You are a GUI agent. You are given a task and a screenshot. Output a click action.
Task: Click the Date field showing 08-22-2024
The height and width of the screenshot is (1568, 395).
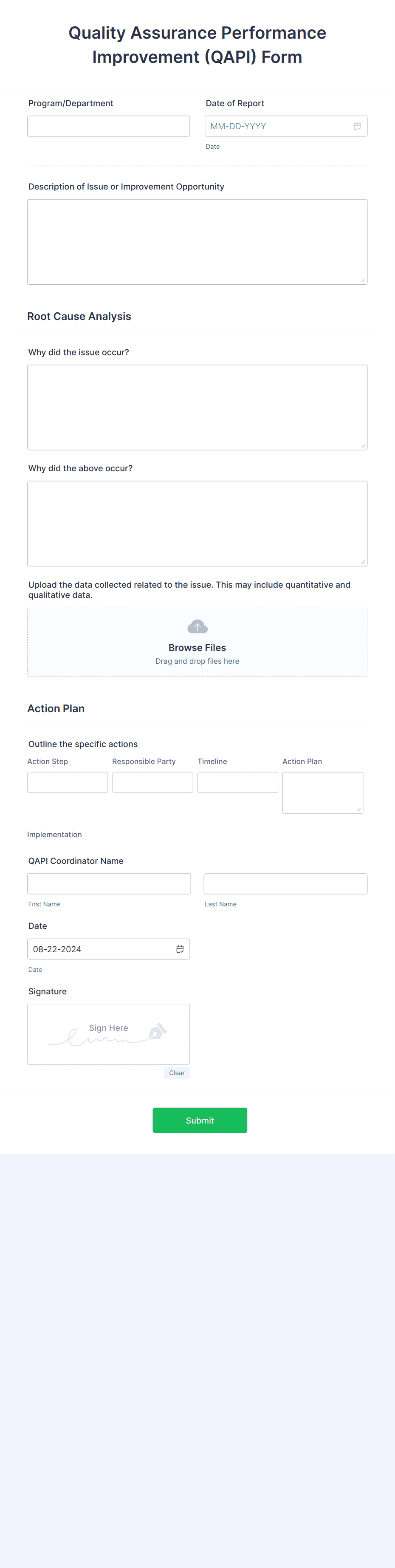[97, 948]
